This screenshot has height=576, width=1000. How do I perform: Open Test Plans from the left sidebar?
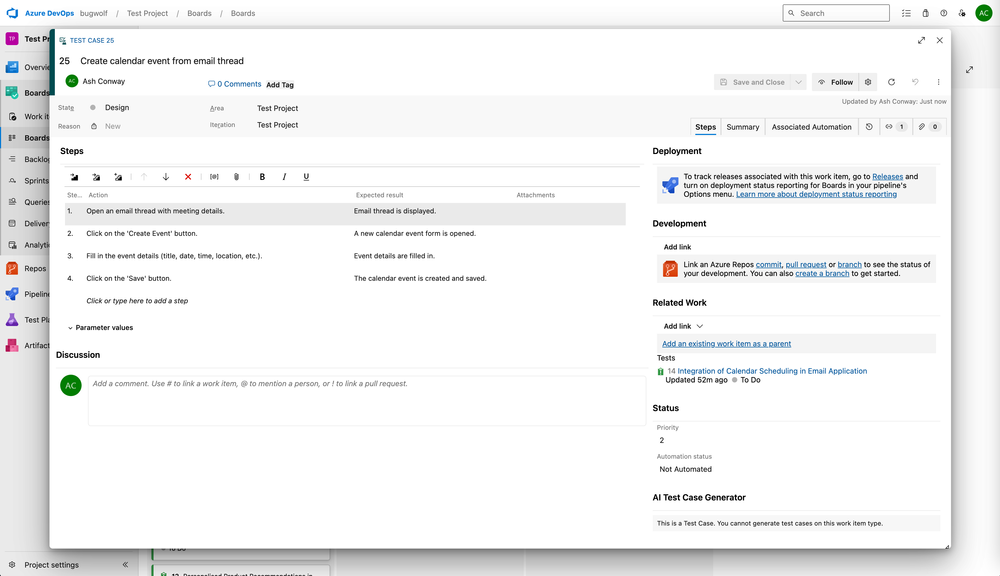12,319
